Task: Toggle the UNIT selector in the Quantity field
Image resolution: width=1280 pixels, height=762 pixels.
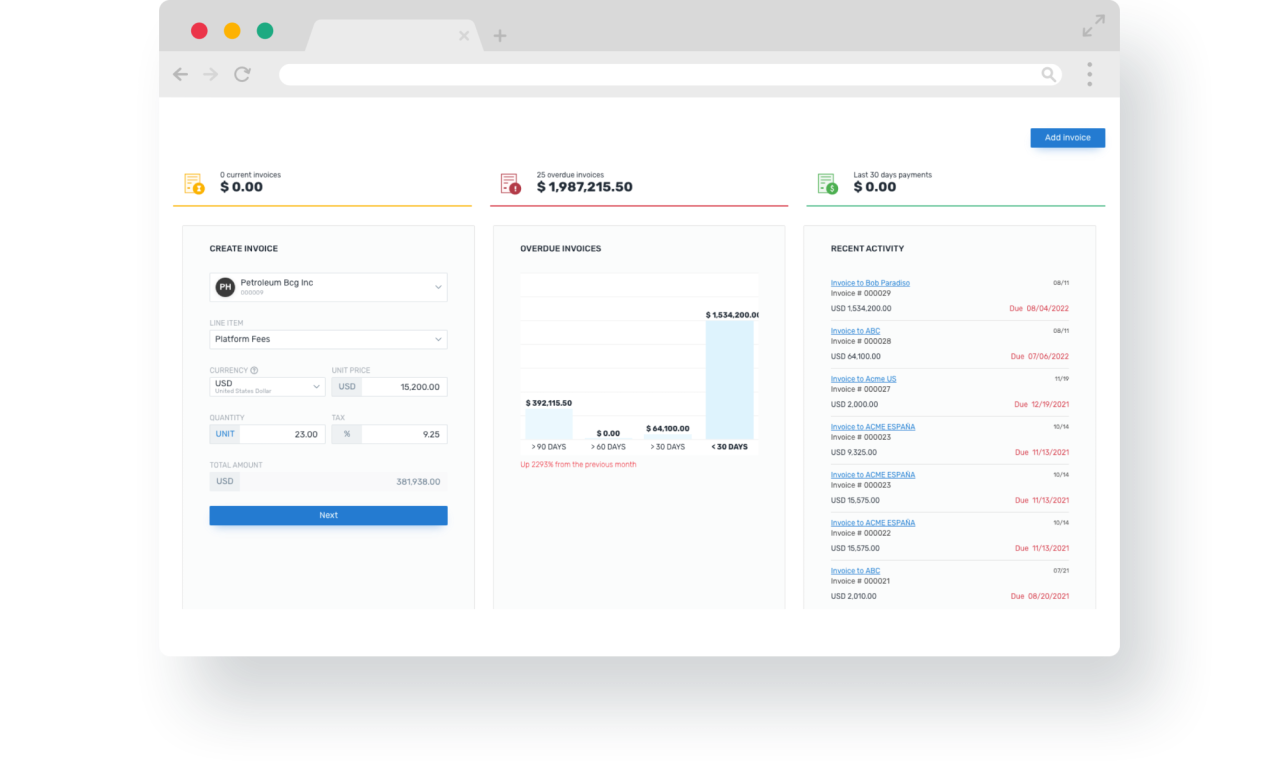Action: click(x=224, y=433)
